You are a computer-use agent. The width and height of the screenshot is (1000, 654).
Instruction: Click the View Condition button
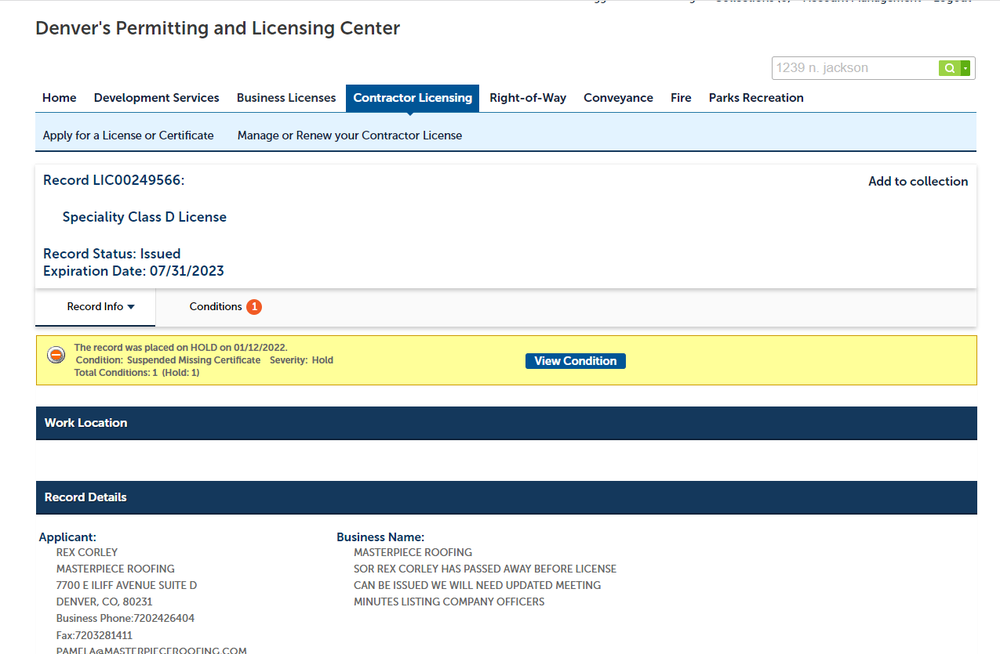575,361
